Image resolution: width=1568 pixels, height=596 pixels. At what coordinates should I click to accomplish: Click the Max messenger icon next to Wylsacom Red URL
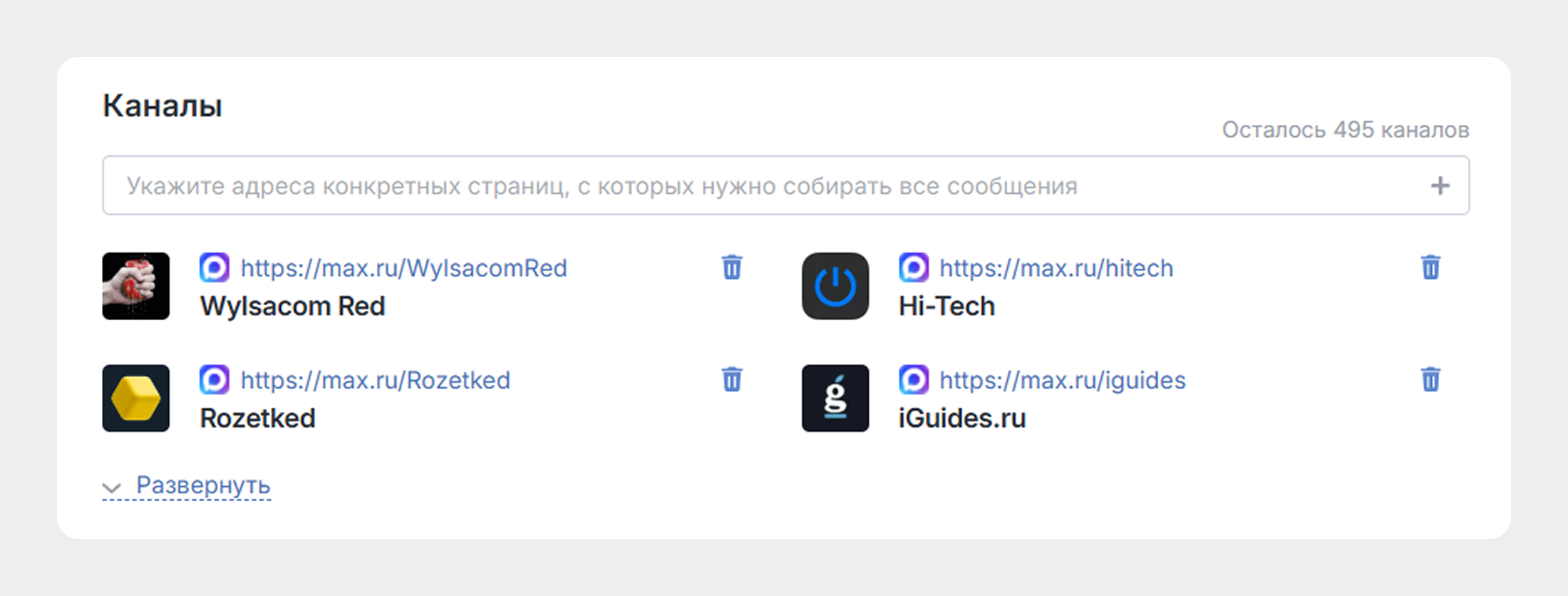point(215,267)
